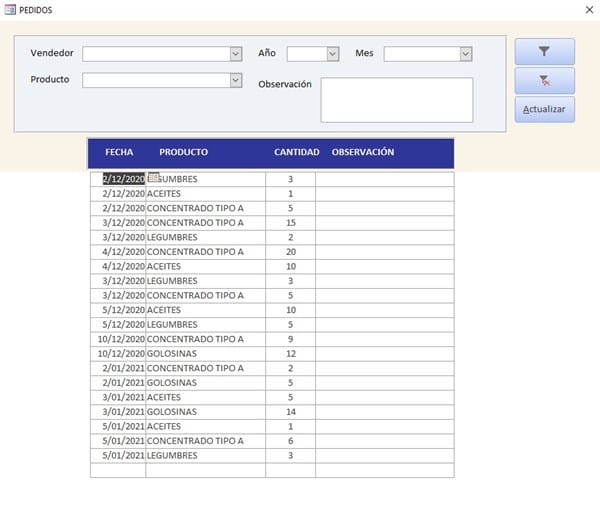This screenshot has width=600, height=507.
Task: Click the PRODUCTO column header
Action: click(x=183, y=153)
